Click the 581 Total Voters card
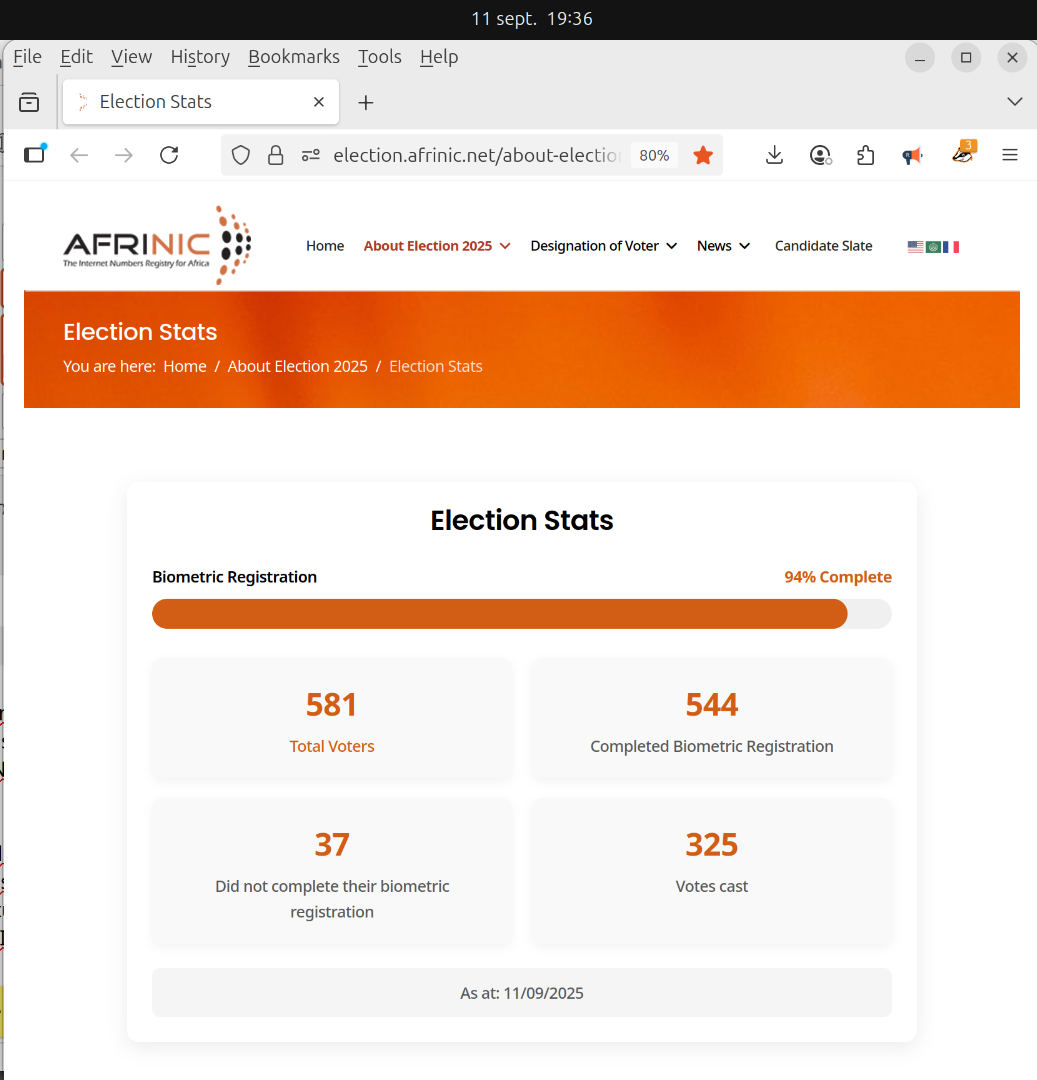 tap(332, 720)
